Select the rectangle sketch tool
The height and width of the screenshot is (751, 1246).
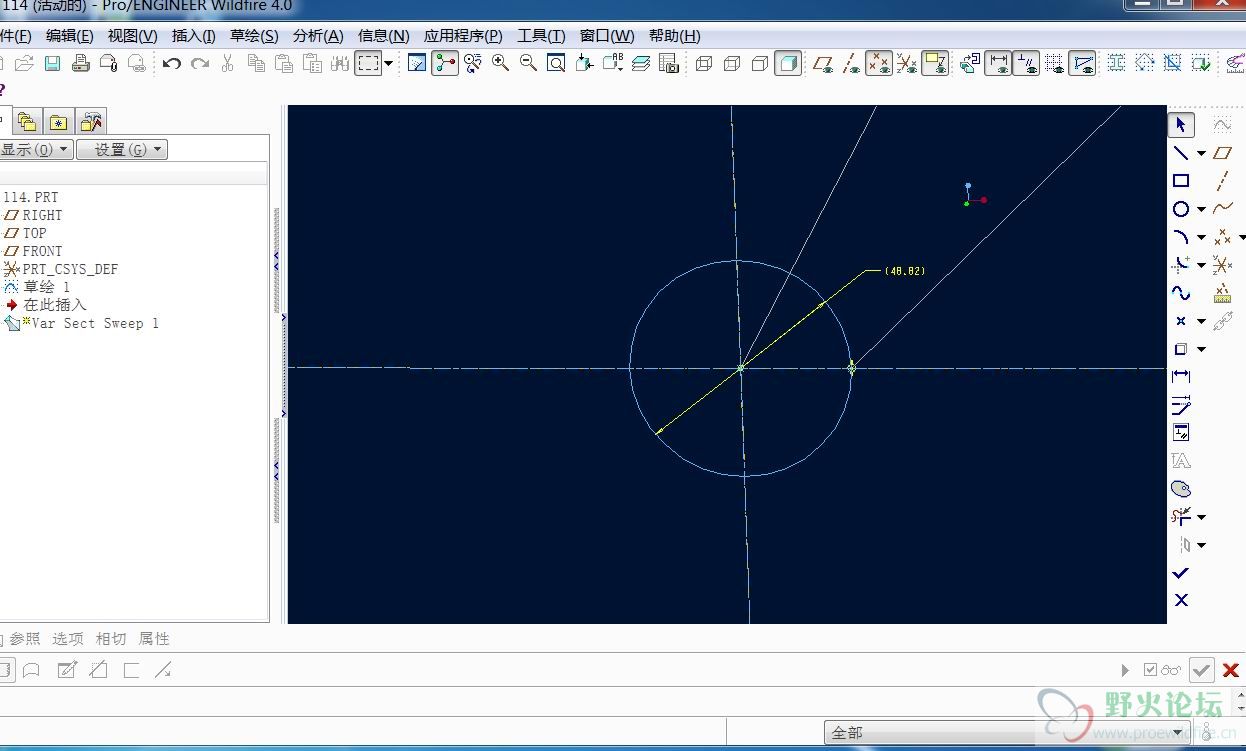pyautogui.click(x=1181, y=181)
